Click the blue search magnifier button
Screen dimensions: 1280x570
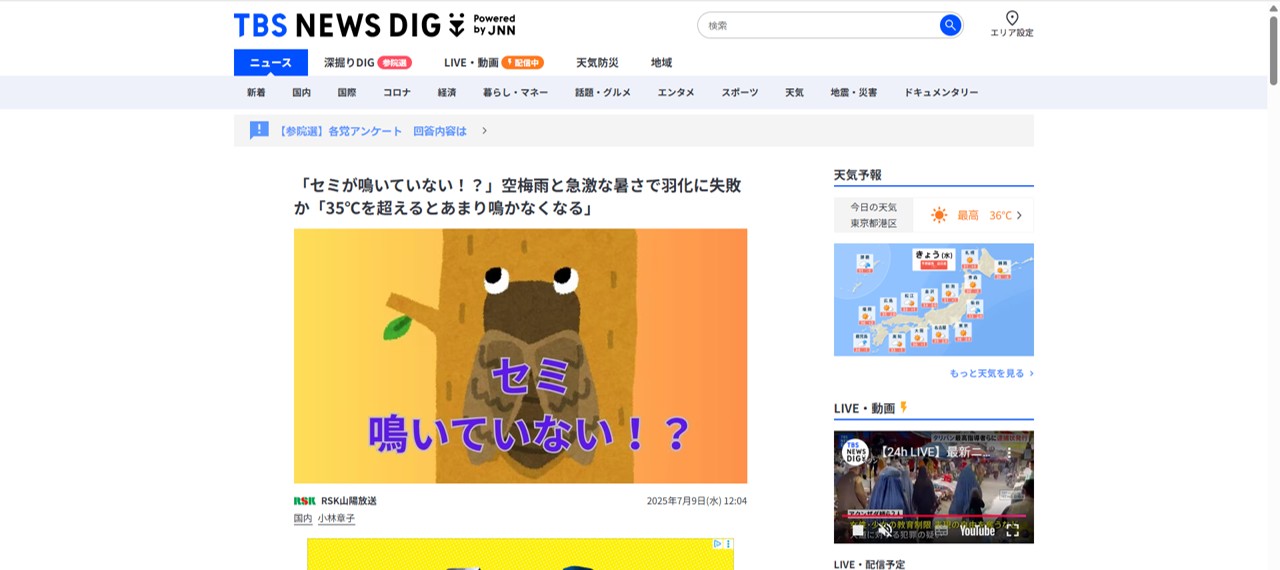coord(950,25)
